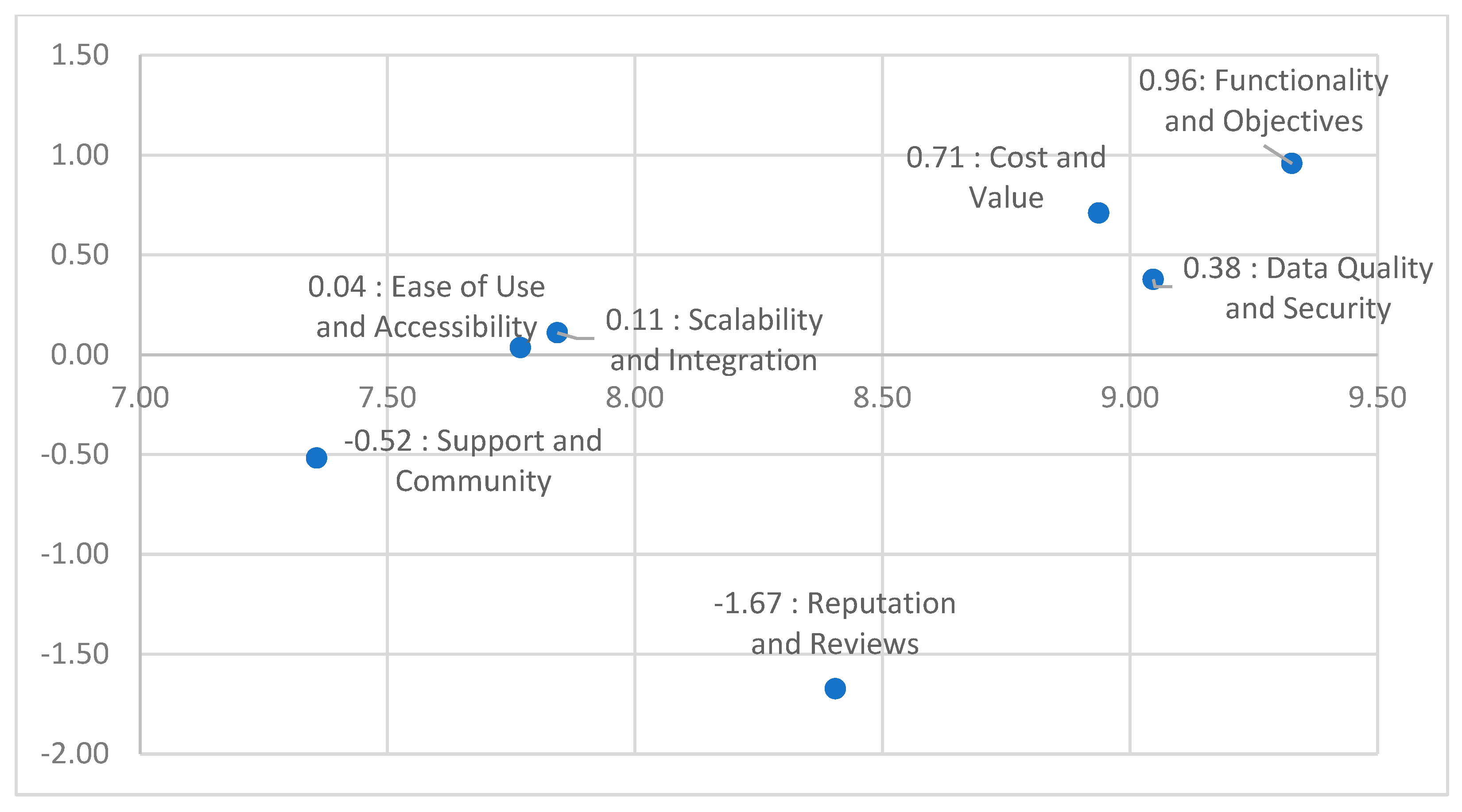1462x812 pixels.
Task: Select the Cost and Value data point
Action: tap(1098, 213)
